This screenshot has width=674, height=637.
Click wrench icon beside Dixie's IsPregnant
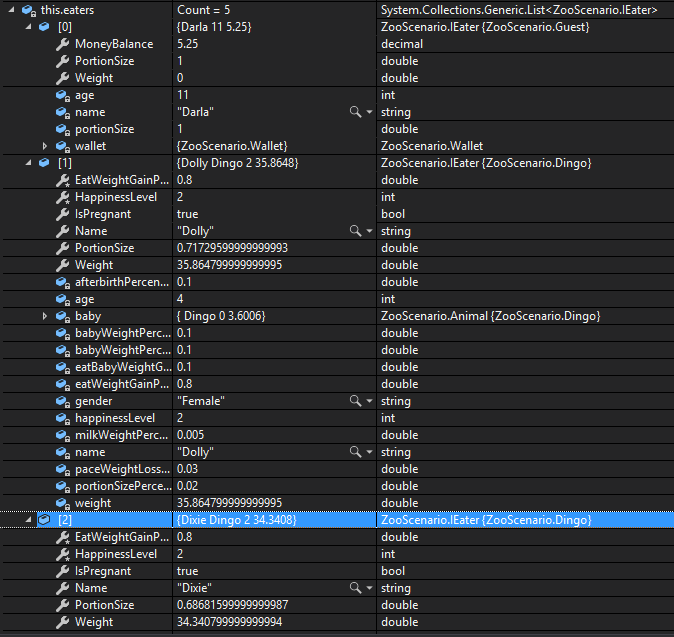pos(63,571)
